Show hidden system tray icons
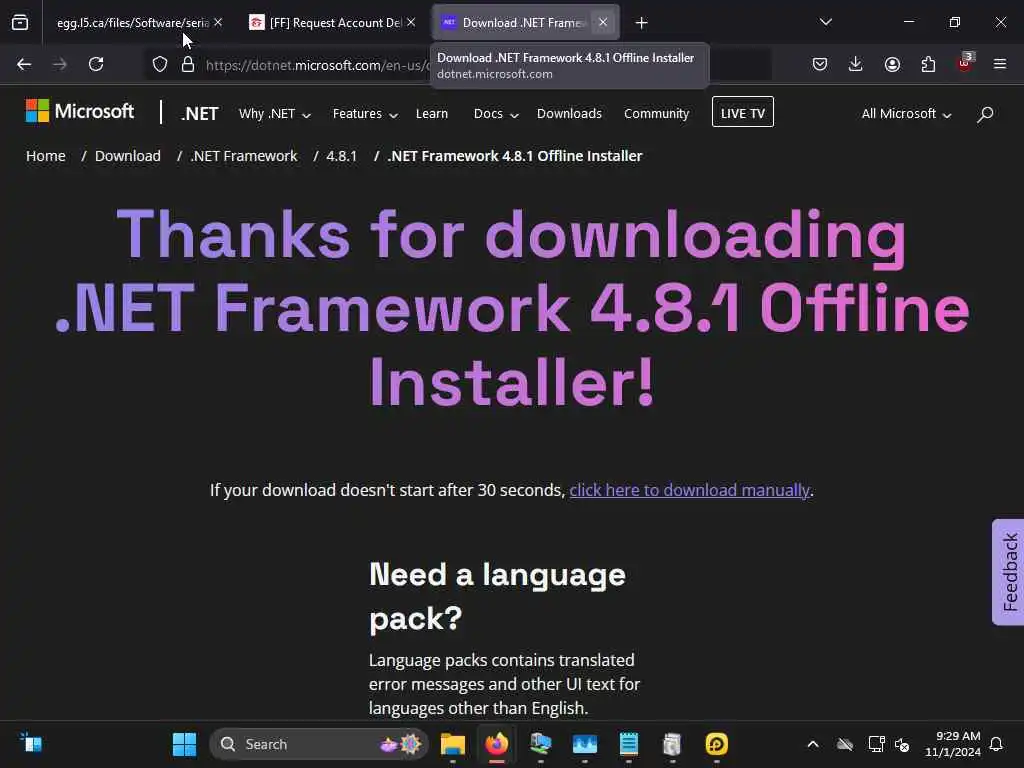The height and width of the screenshot is (768, 1024). click(813, 744)
